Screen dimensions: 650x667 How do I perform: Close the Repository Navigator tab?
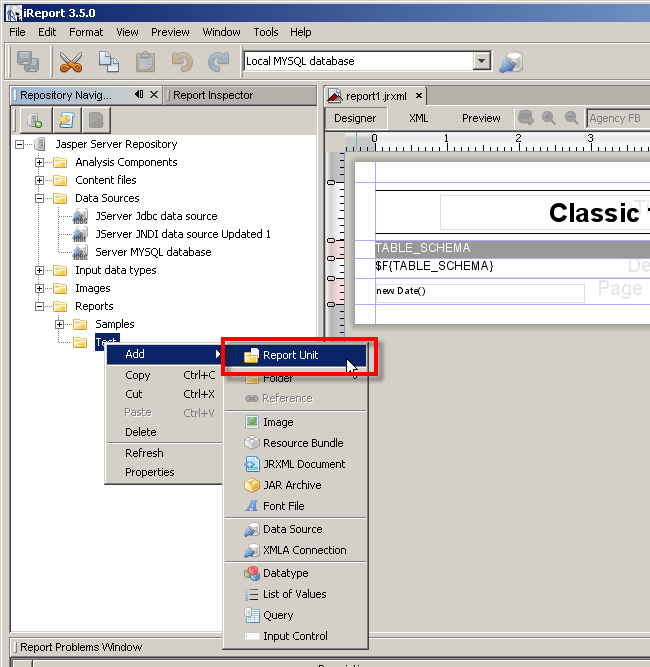154,94
